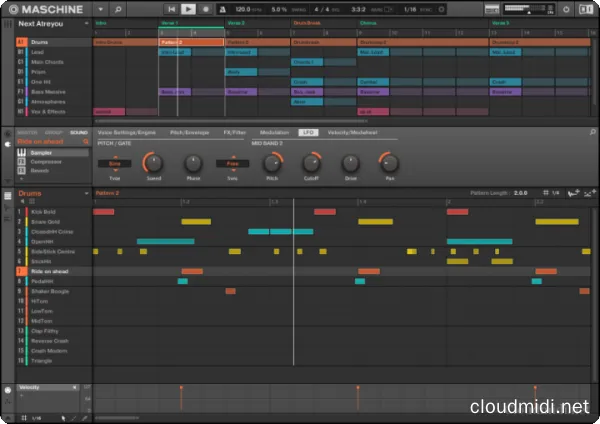Open the Next Atreyou project dropdown arrow
Image resolution: width=600 pixels, height=424 pixels.
(x=86, y=24)
